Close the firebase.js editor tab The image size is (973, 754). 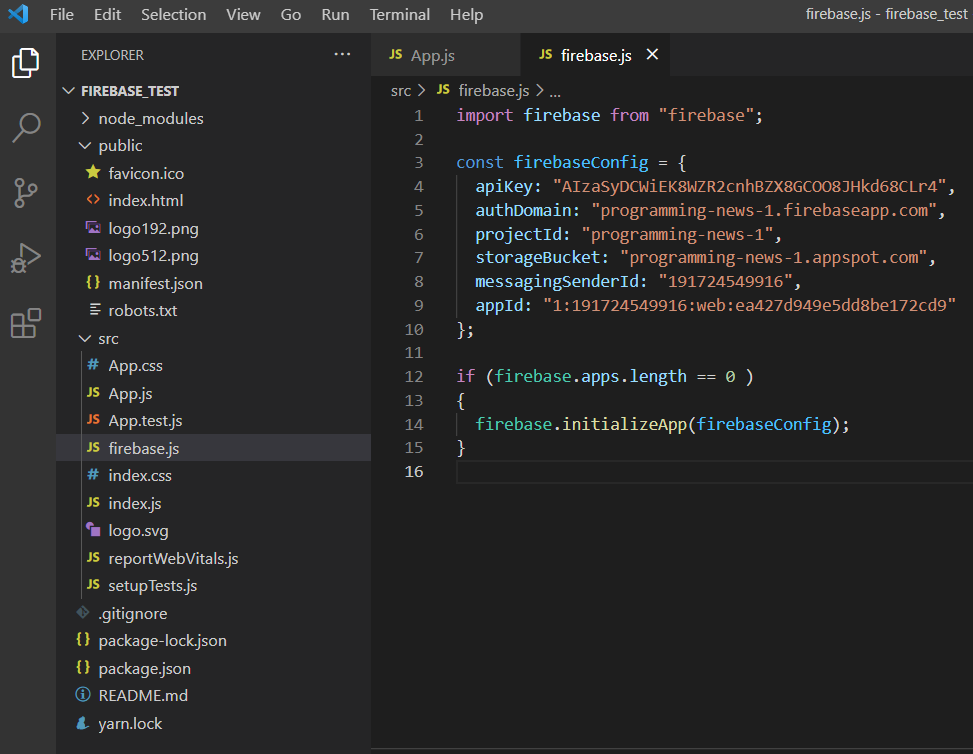coord(652,55)
